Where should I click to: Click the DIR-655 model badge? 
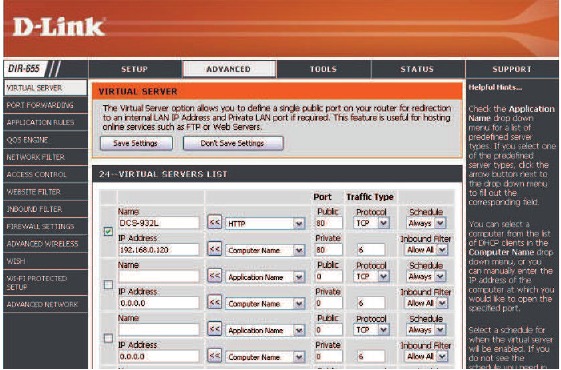tap(24, 68)
